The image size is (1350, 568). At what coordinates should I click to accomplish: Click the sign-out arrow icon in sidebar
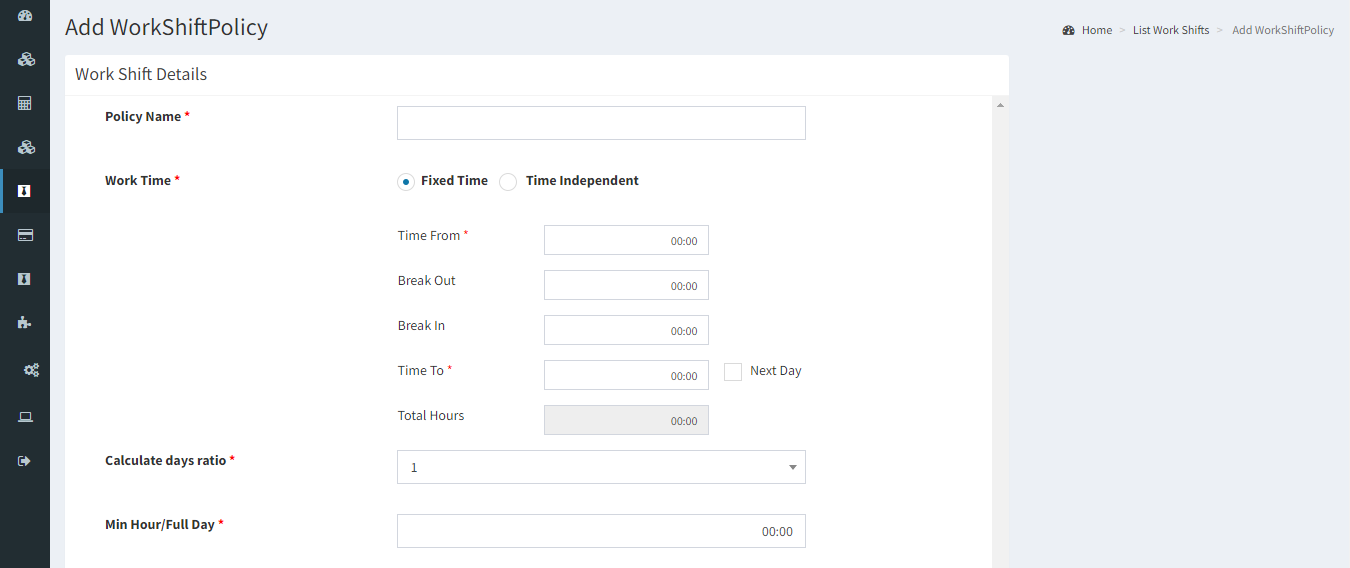click(25, 461)
